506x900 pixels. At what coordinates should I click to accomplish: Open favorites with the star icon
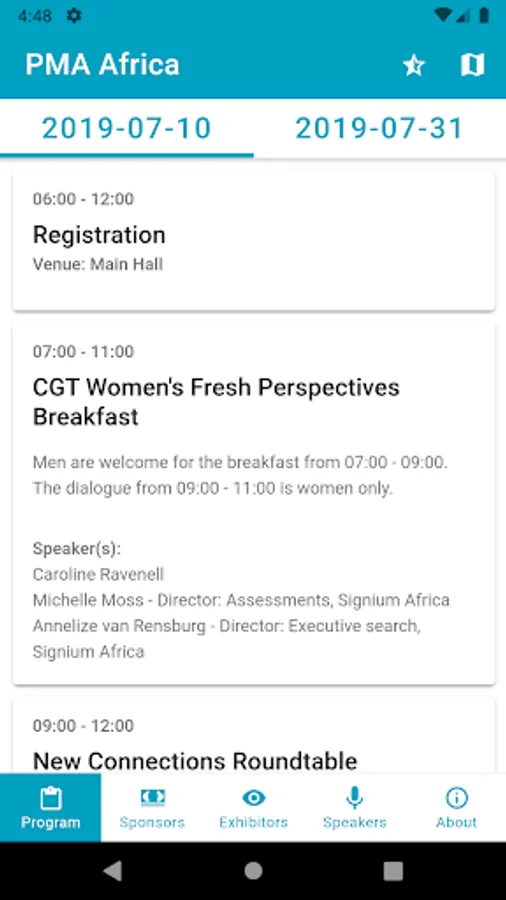click(414, 65)
